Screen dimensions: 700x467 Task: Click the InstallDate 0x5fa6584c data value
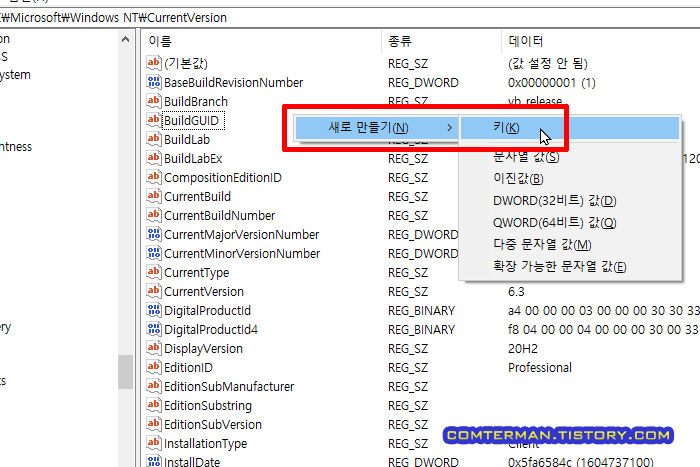click(580, 461)
